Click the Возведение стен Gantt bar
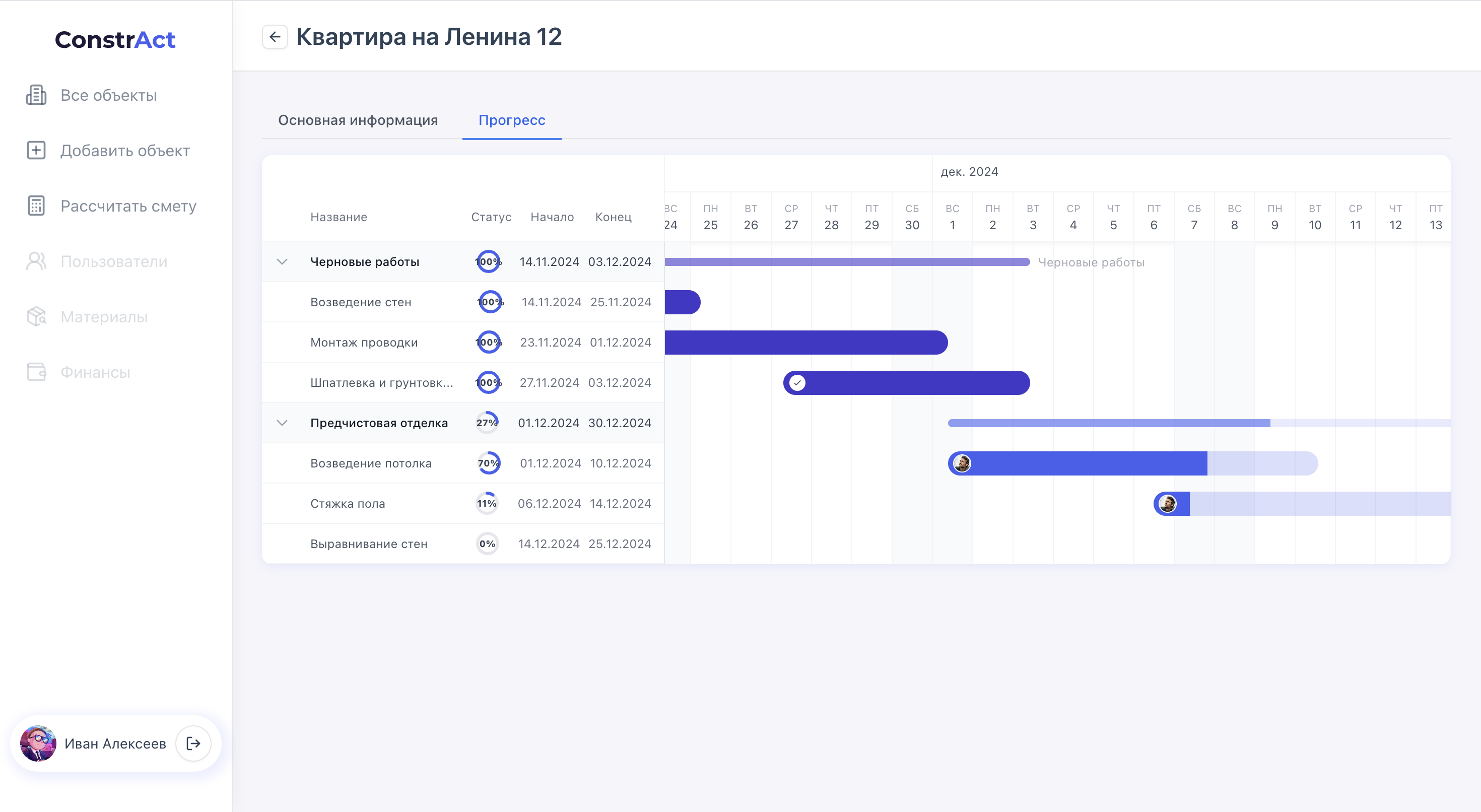The image size is (1481, 812). (683, 303)
